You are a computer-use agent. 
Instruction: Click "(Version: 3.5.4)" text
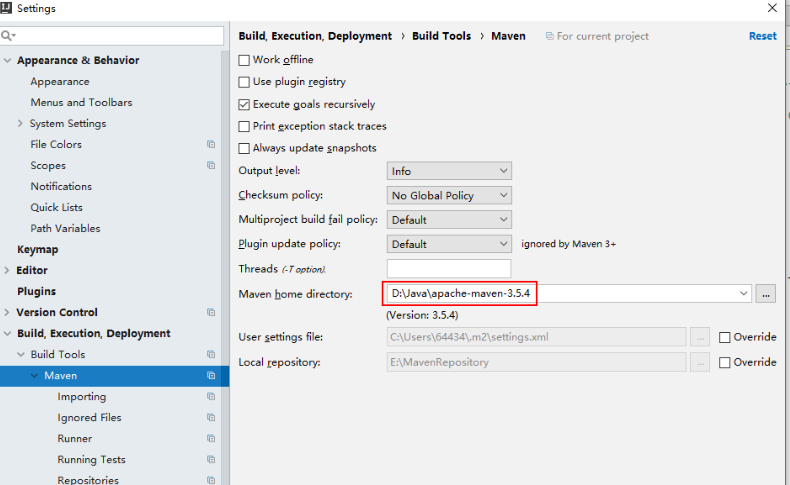tap(422, 315)
